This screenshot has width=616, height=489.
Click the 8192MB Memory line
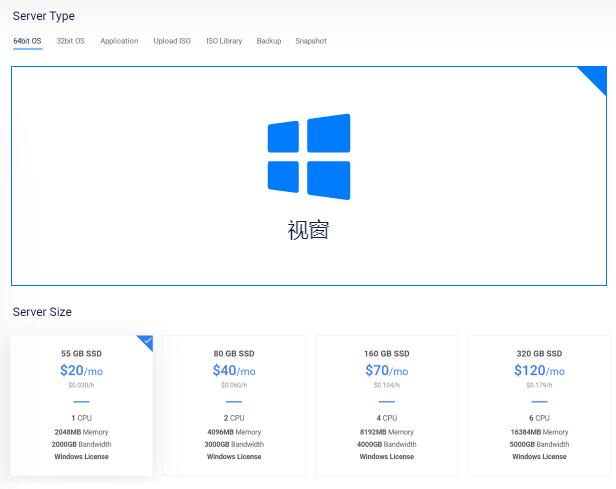click(x=387, y=432)
